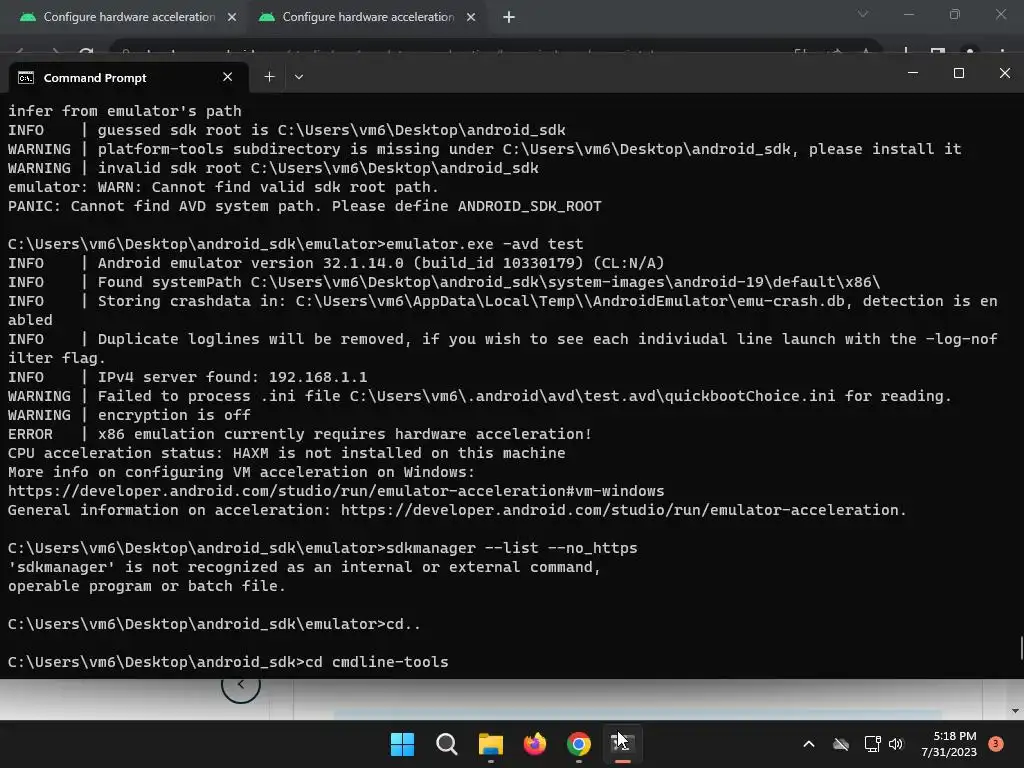The height and width of the screenshot is (768, 1024).
Task: Open the OneDrive tray icon
Action: coord(841,744)
